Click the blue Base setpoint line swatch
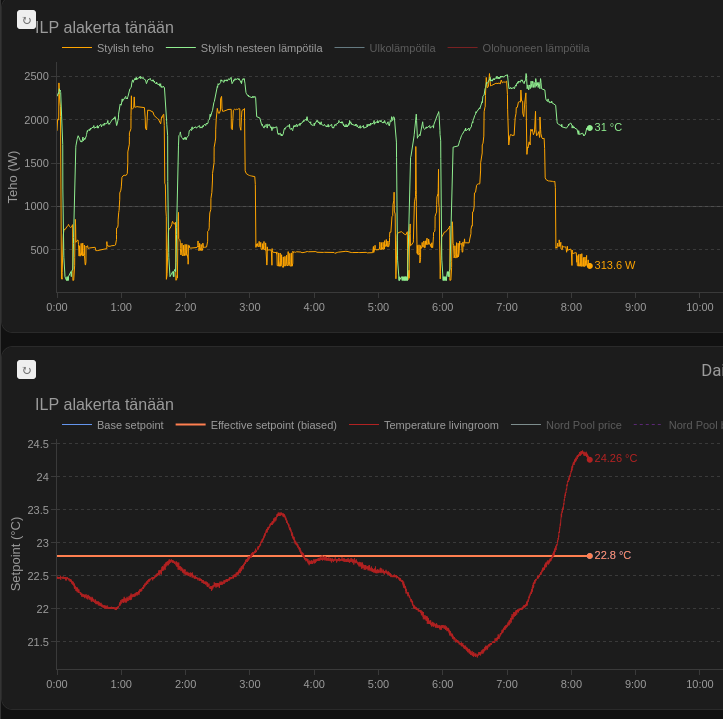This screenshot has width=723, height=719. (x=77, y=425)
